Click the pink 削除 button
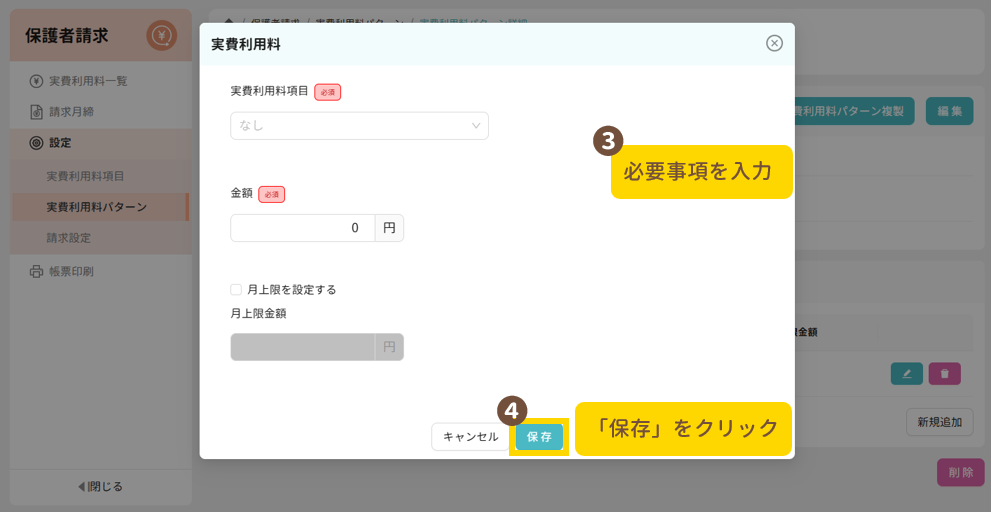Image resolution: width=991 pixels, height=512 pixels. tap(960, 472)
